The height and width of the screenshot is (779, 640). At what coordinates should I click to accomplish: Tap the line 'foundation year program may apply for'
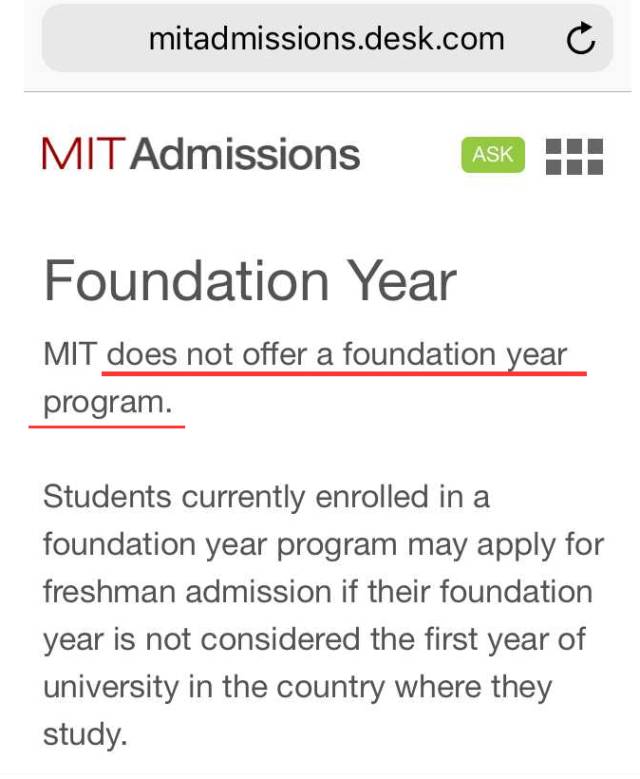click(323, 544)
